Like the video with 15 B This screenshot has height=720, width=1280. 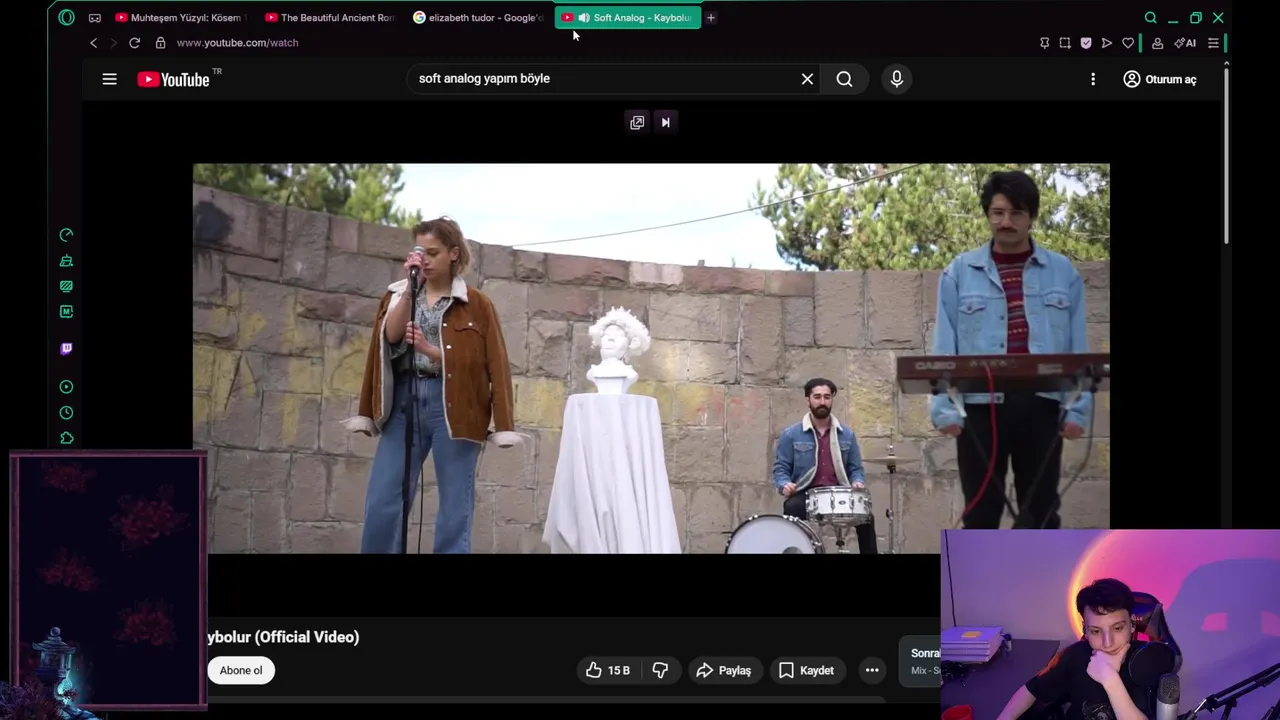point(608,670)
